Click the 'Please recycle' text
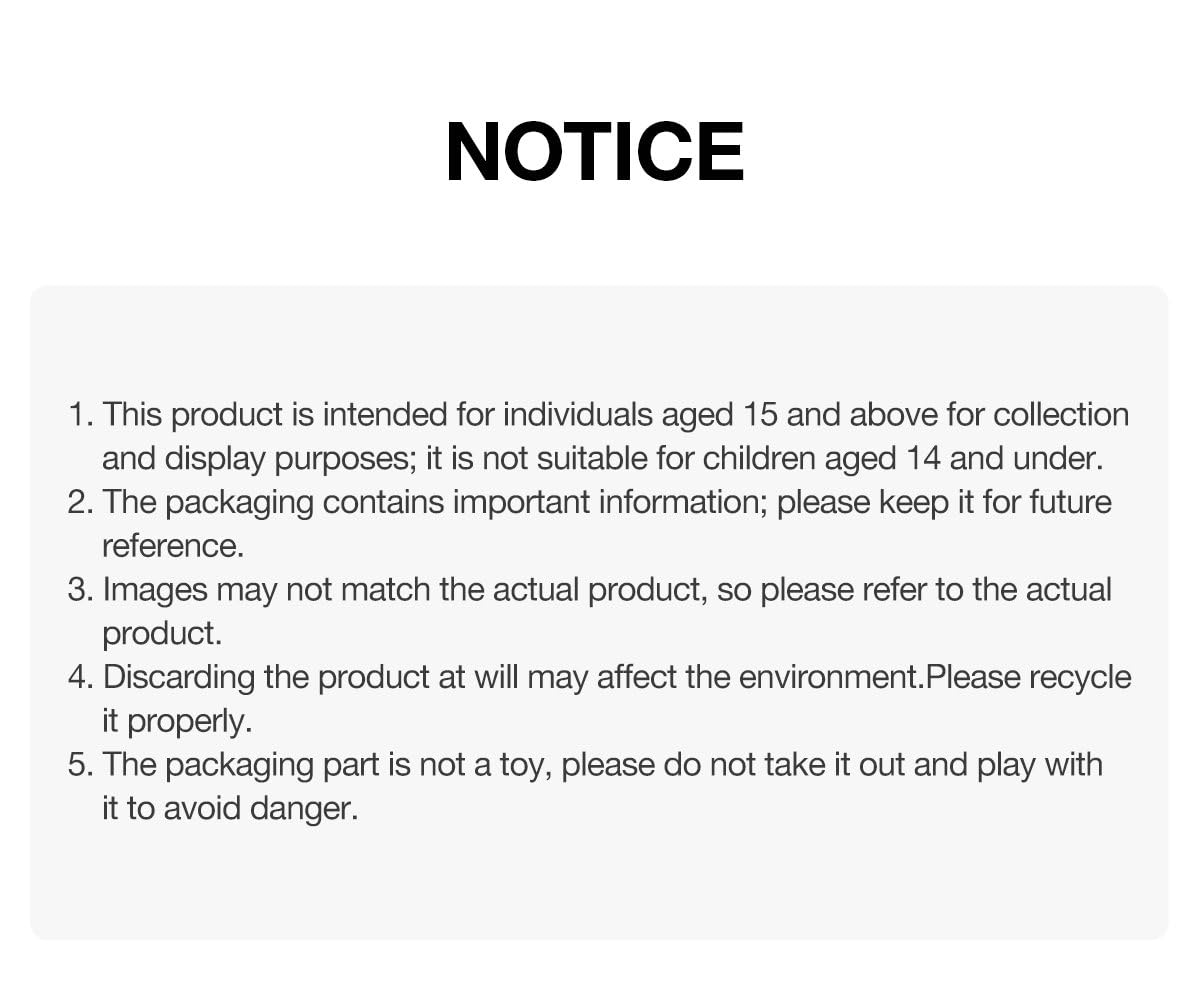The image size is (1200, 991). 1029,678
